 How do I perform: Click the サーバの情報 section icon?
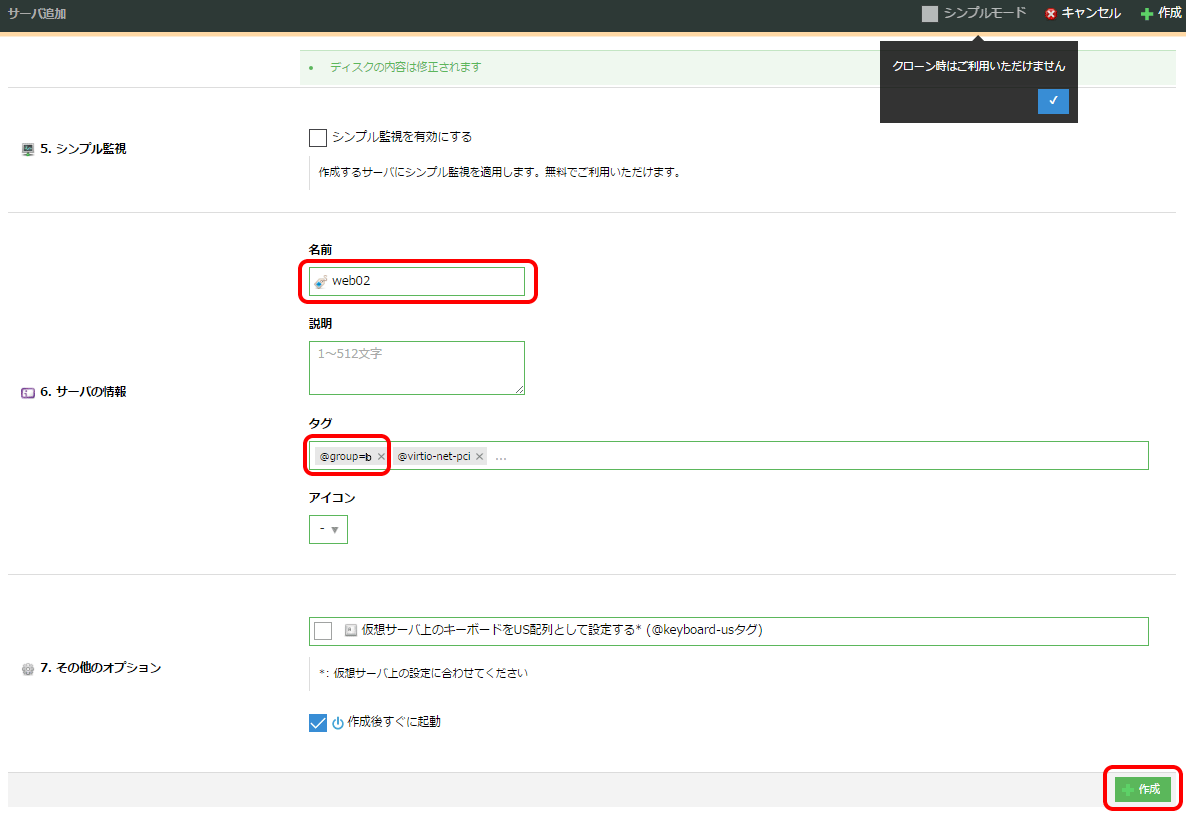[x=28, y=392]
